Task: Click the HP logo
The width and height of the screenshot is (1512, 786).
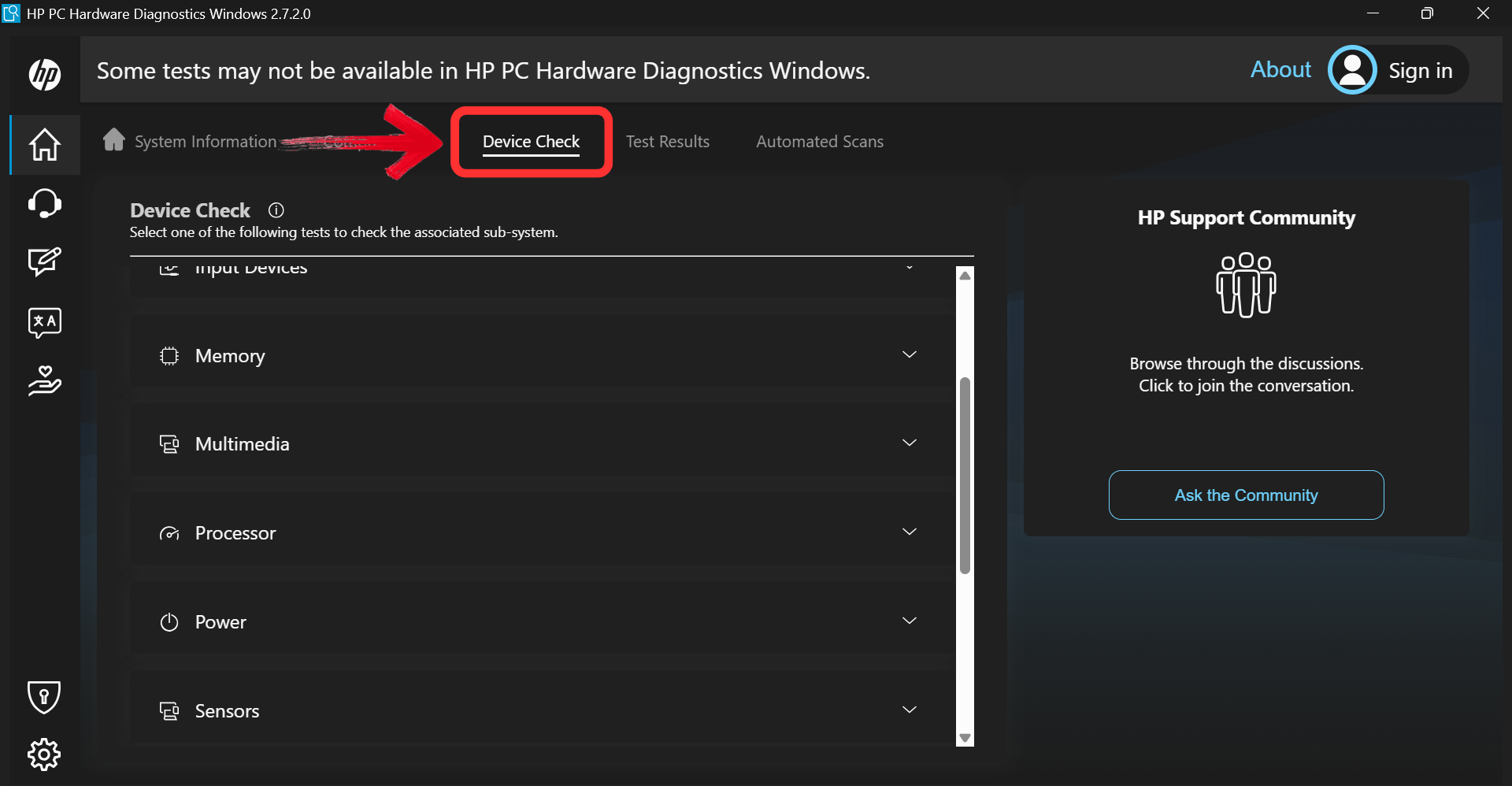Action: (x=44, y=75)
